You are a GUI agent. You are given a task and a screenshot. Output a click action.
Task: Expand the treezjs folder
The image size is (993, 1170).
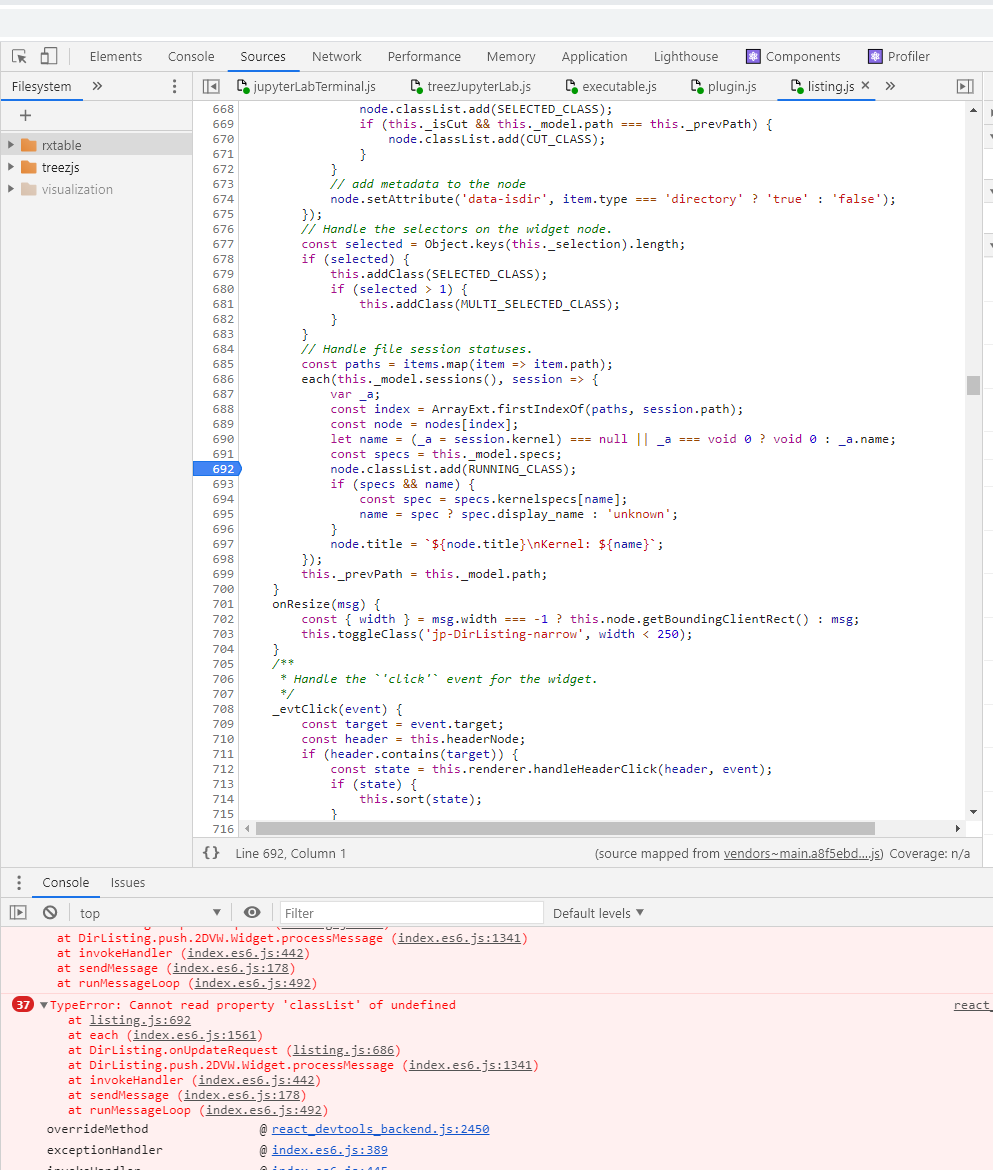[10, 167]
